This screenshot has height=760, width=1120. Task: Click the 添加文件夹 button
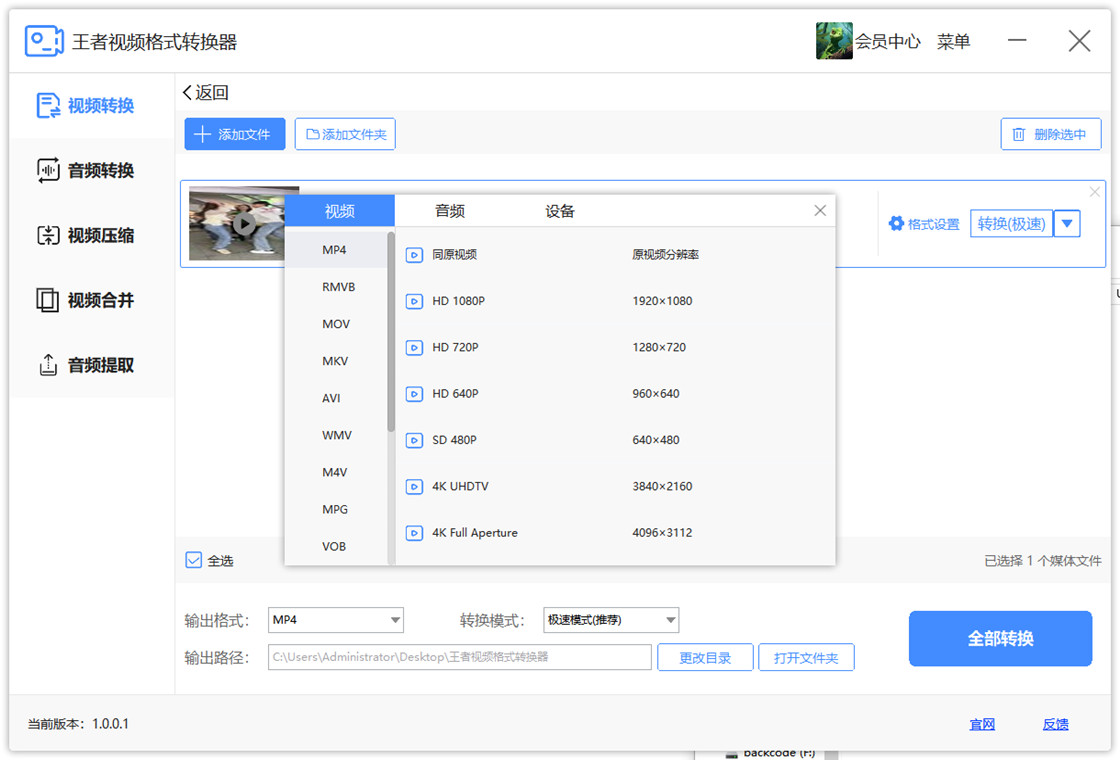pos(346,134)
